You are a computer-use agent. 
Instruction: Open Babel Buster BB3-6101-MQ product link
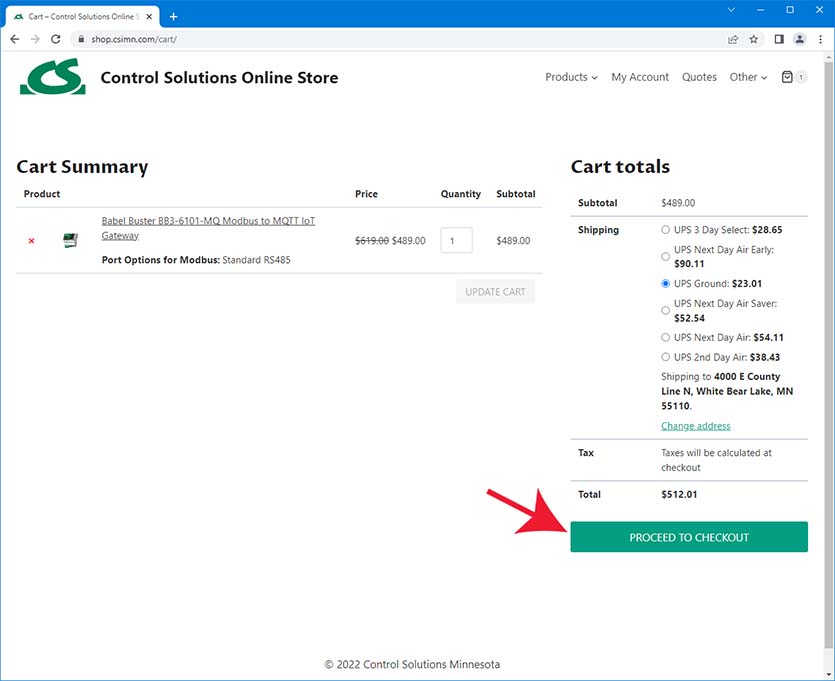208,228
